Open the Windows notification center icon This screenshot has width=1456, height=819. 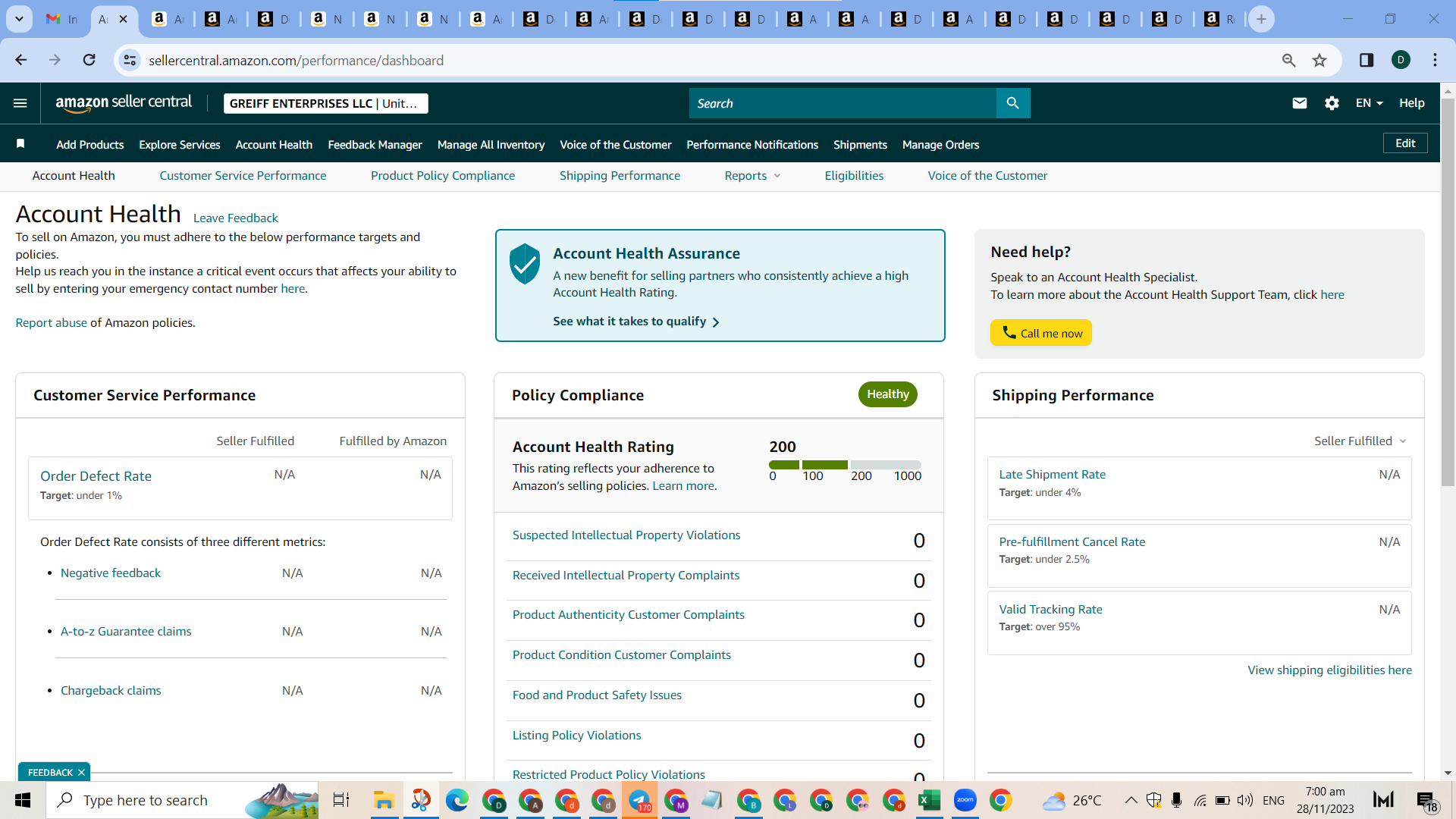(1426, 801)
